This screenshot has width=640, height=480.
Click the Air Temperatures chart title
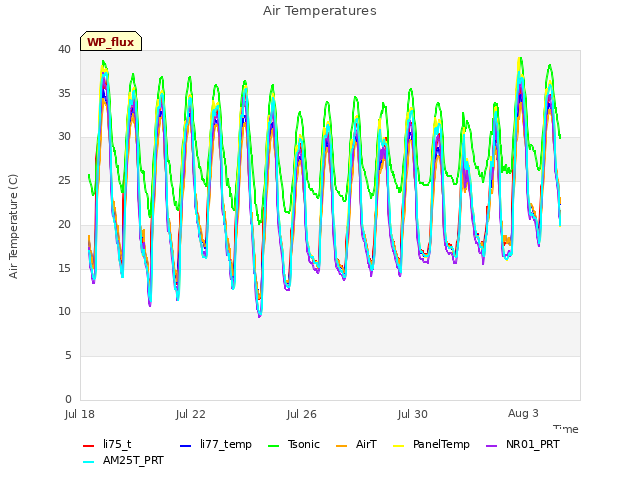(x=320, y=11)
